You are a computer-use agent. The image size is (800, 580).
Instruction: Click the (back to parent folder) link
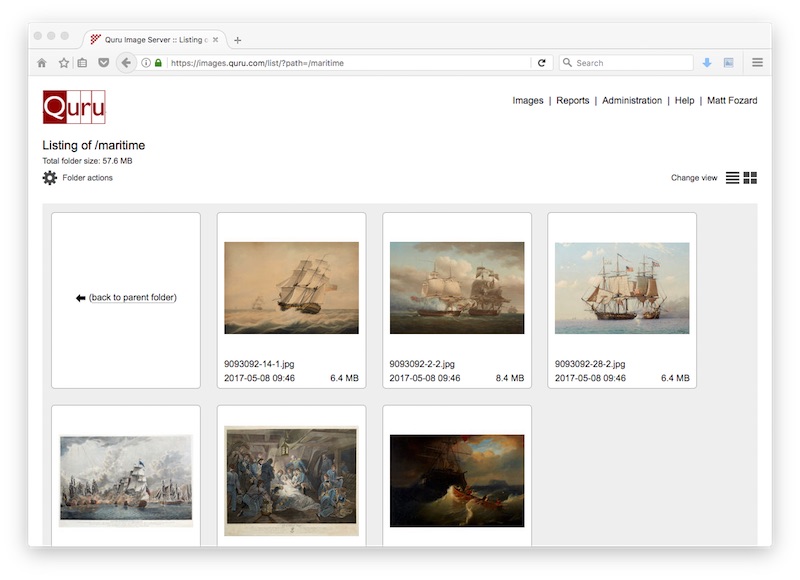pyautogui.click(x=133, y=297)
